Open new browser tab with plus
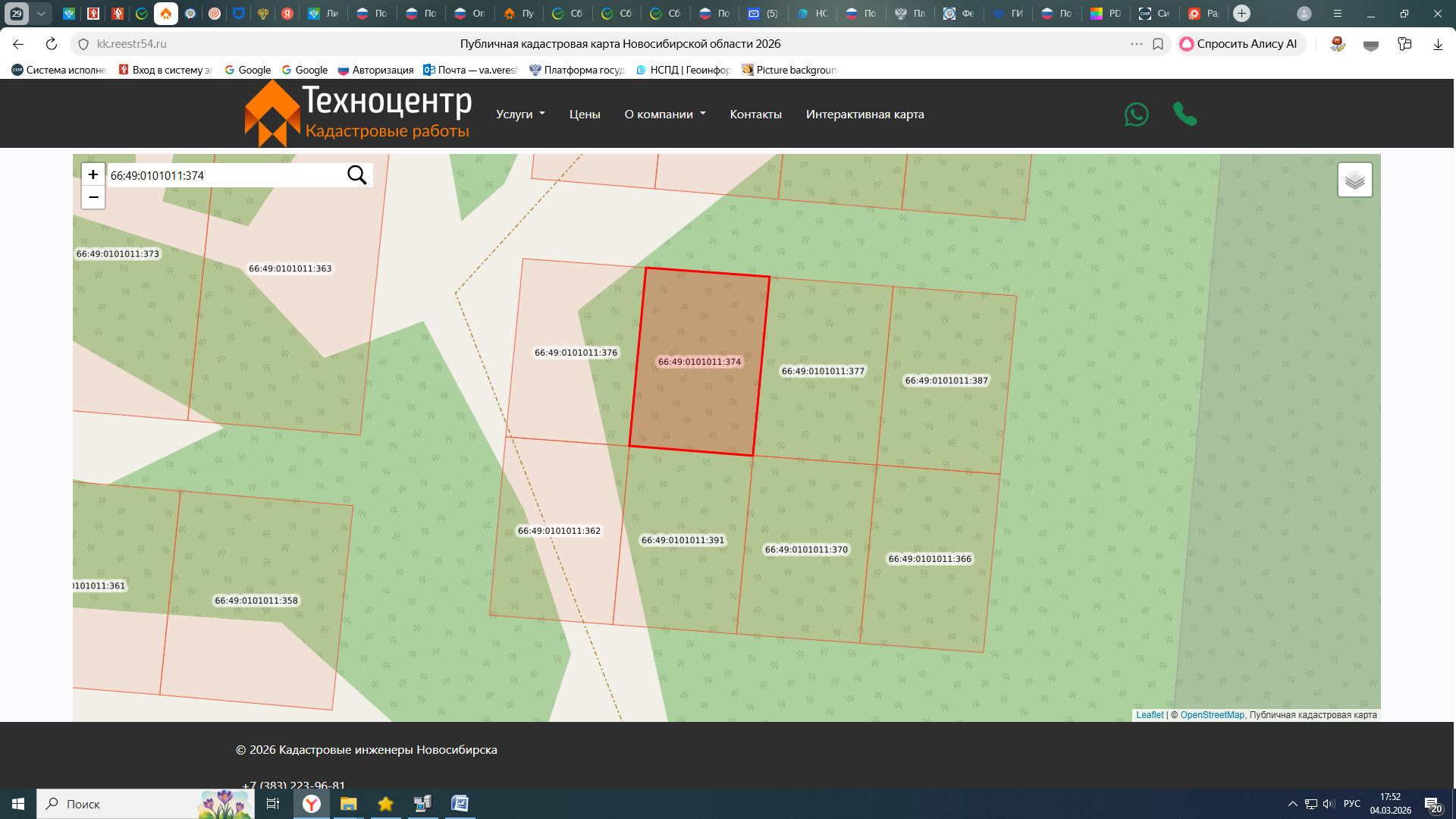The image size is (1456, 819). (x=1241, y=13)
